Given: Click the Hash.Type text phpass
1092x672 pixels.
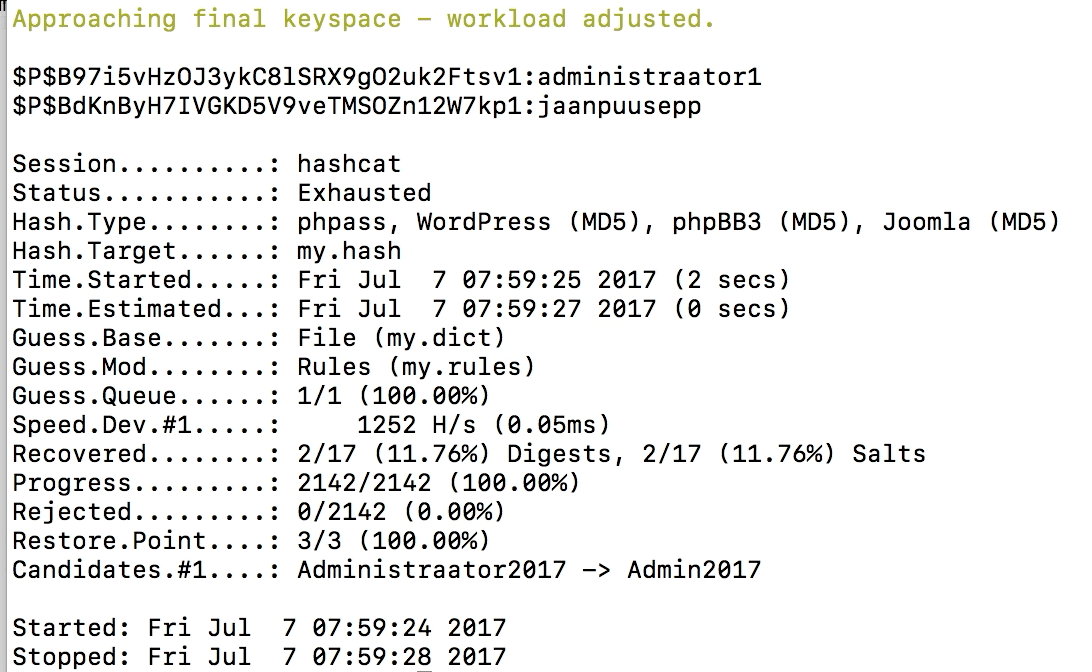Looking at the screenshot, I should pos(341,222).
